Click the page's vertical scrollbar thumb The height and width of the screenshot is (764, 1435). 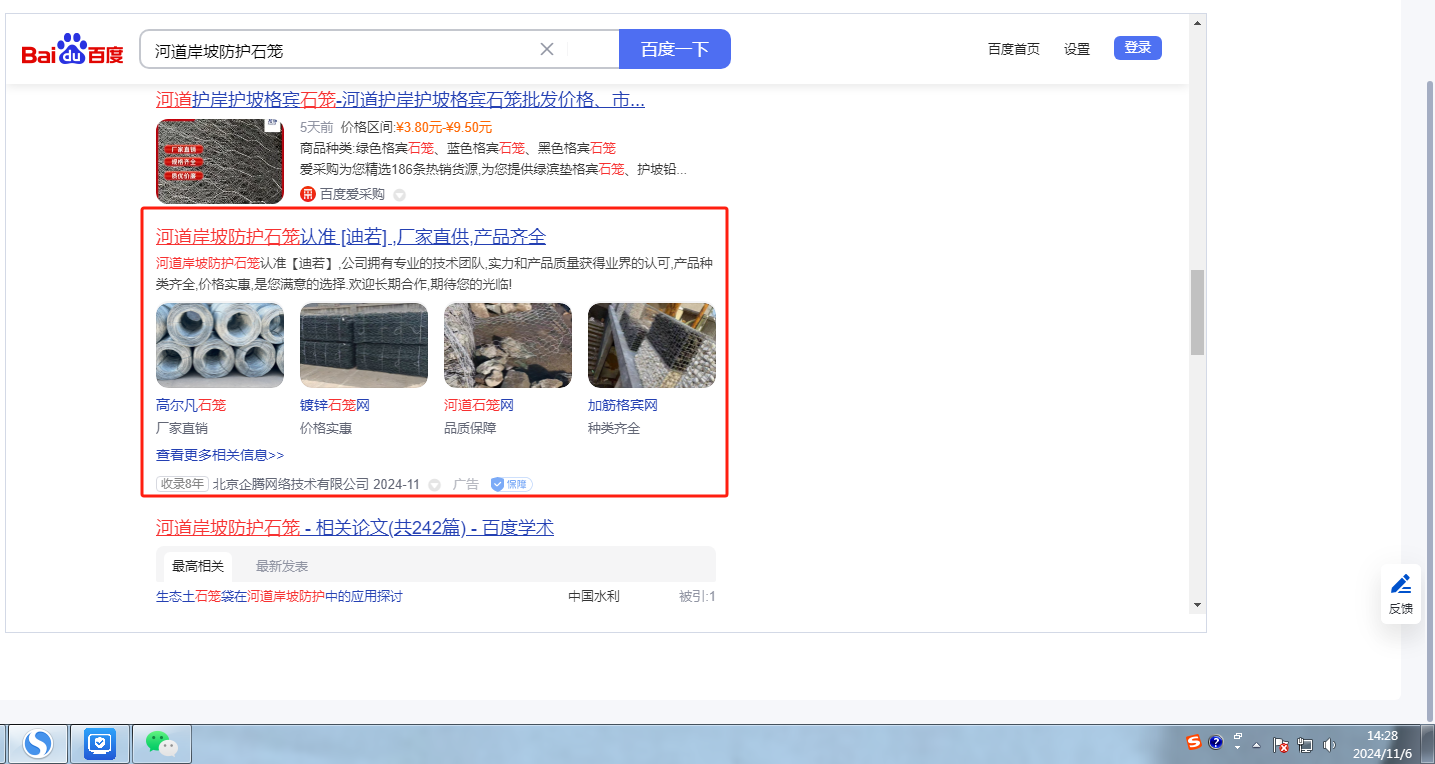(1197, 312)
